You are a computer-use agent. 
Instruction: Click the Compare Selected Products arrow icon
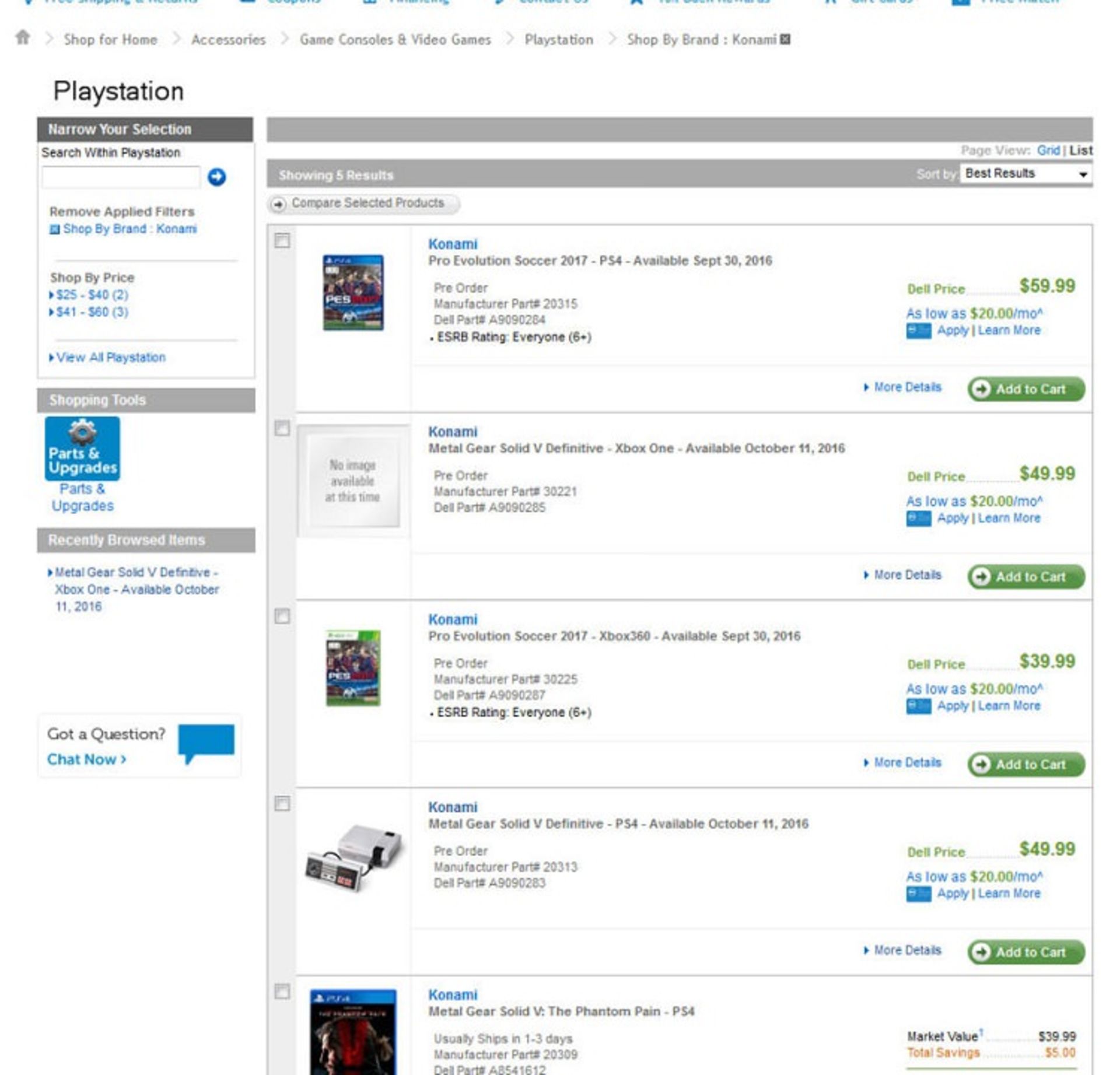278,204
